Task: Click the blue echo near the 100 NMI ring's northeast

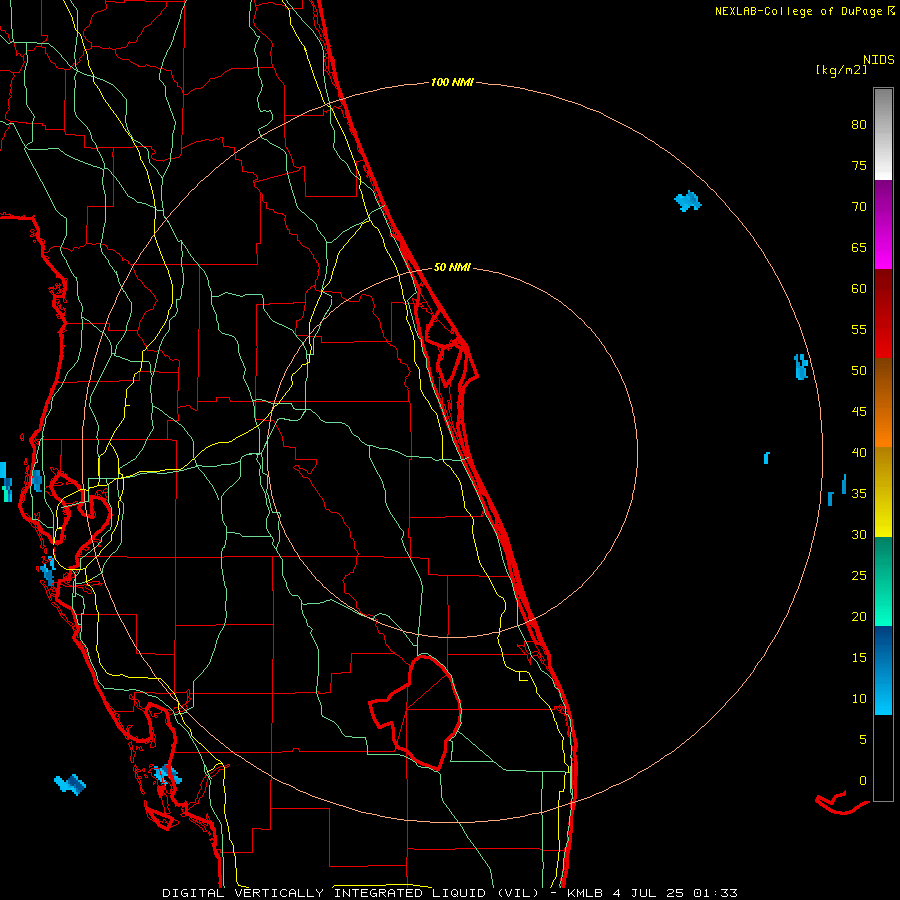Action: [688, 201]
